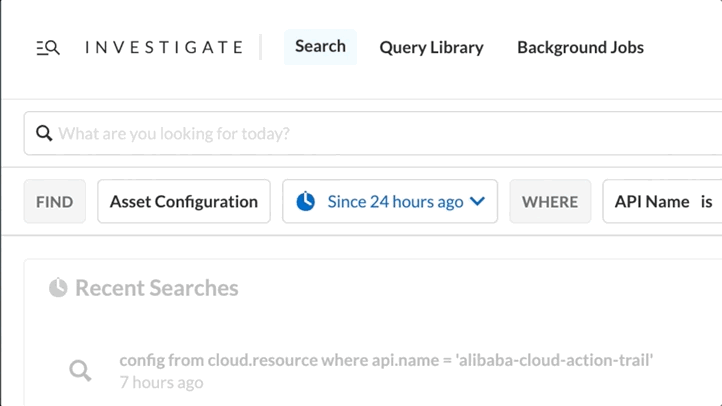Switch to the Search tab
Image resolution: width=722 pixels, height=406 pixels.
click(x=320, y=46)
